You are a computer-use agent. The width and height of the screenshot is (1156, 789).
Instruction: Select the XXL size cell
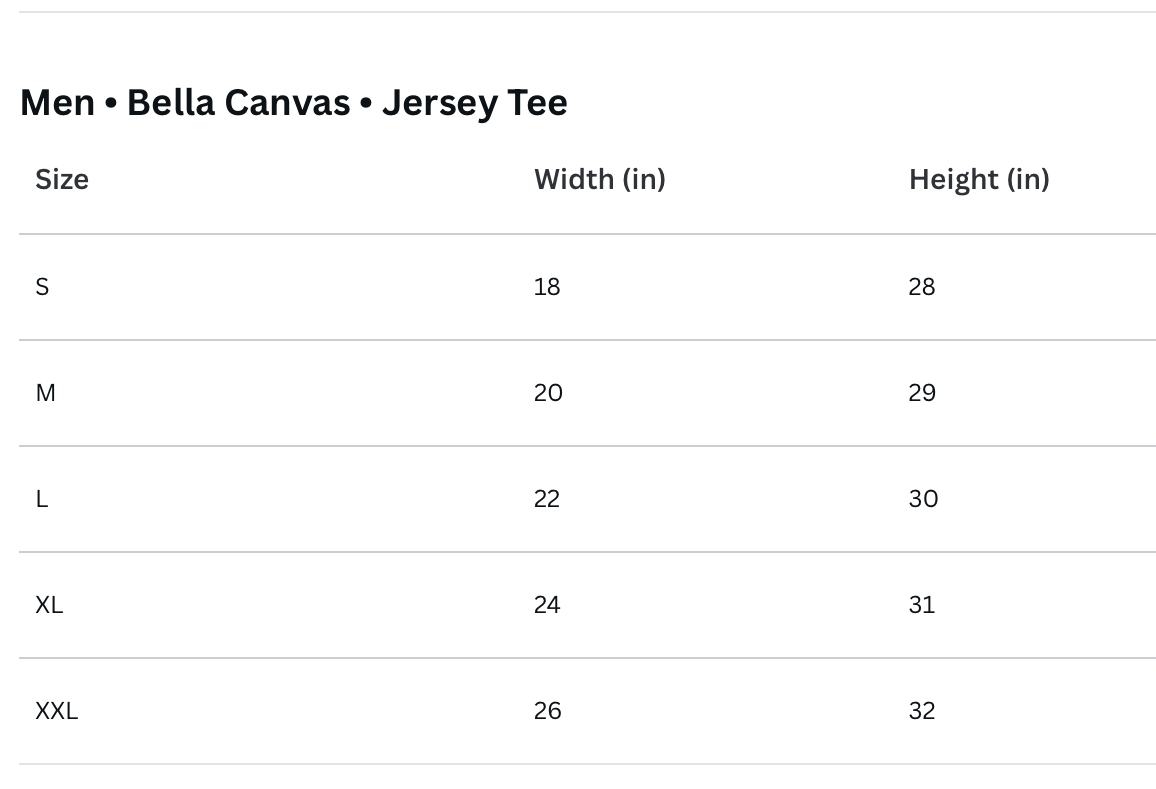coord(56,711)
